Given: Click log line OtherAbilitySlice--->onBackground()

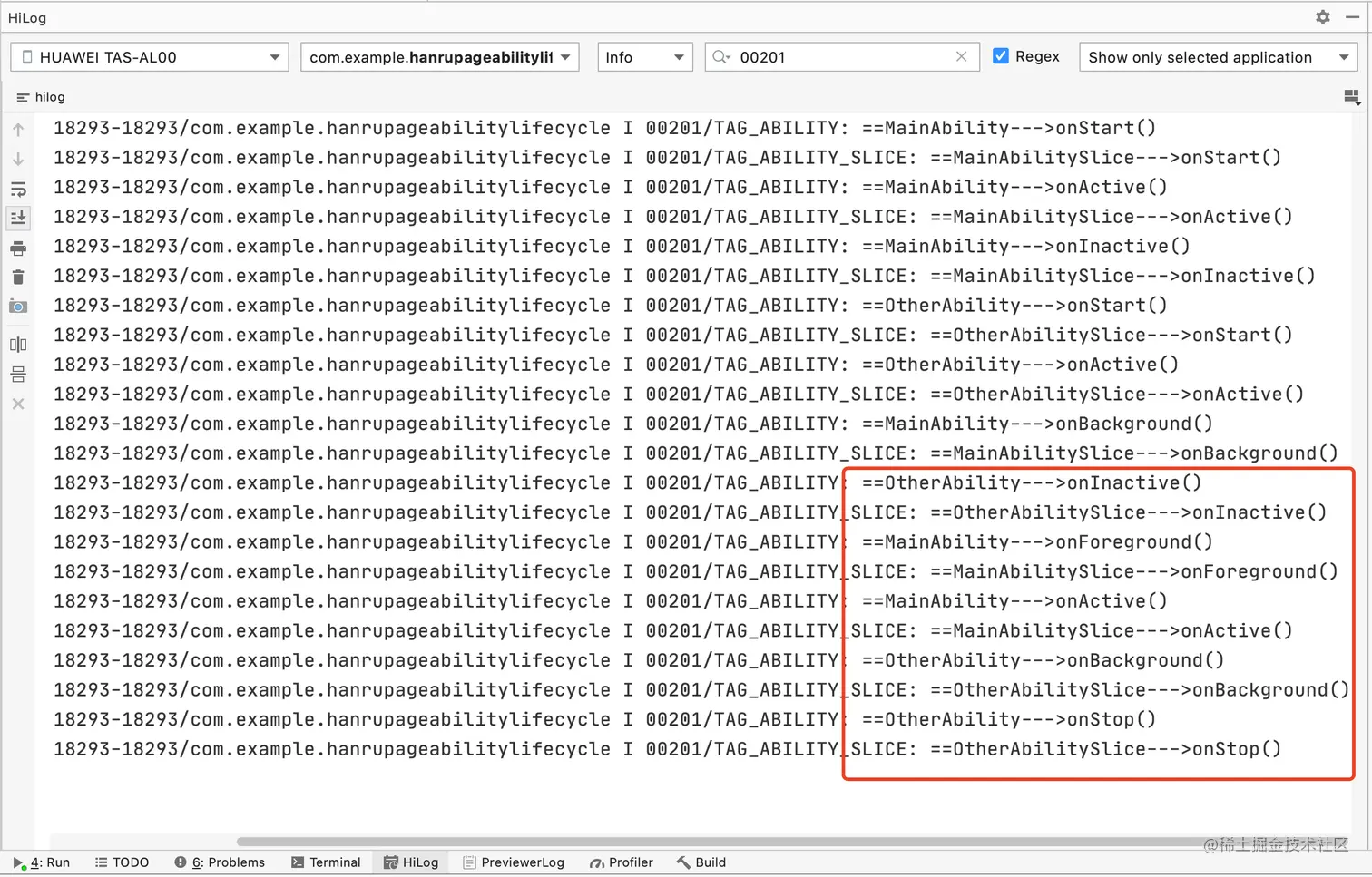Looking at the screenshot, I should point(701,690).
